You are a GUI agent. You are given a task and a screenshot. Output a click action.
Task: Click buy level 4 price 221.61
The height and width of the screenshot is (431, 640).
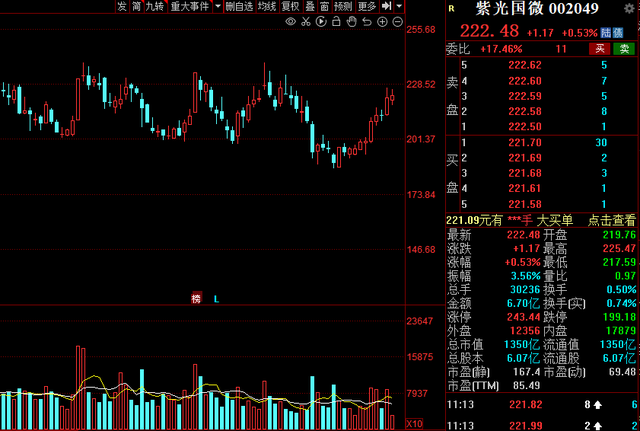point(524,189)
